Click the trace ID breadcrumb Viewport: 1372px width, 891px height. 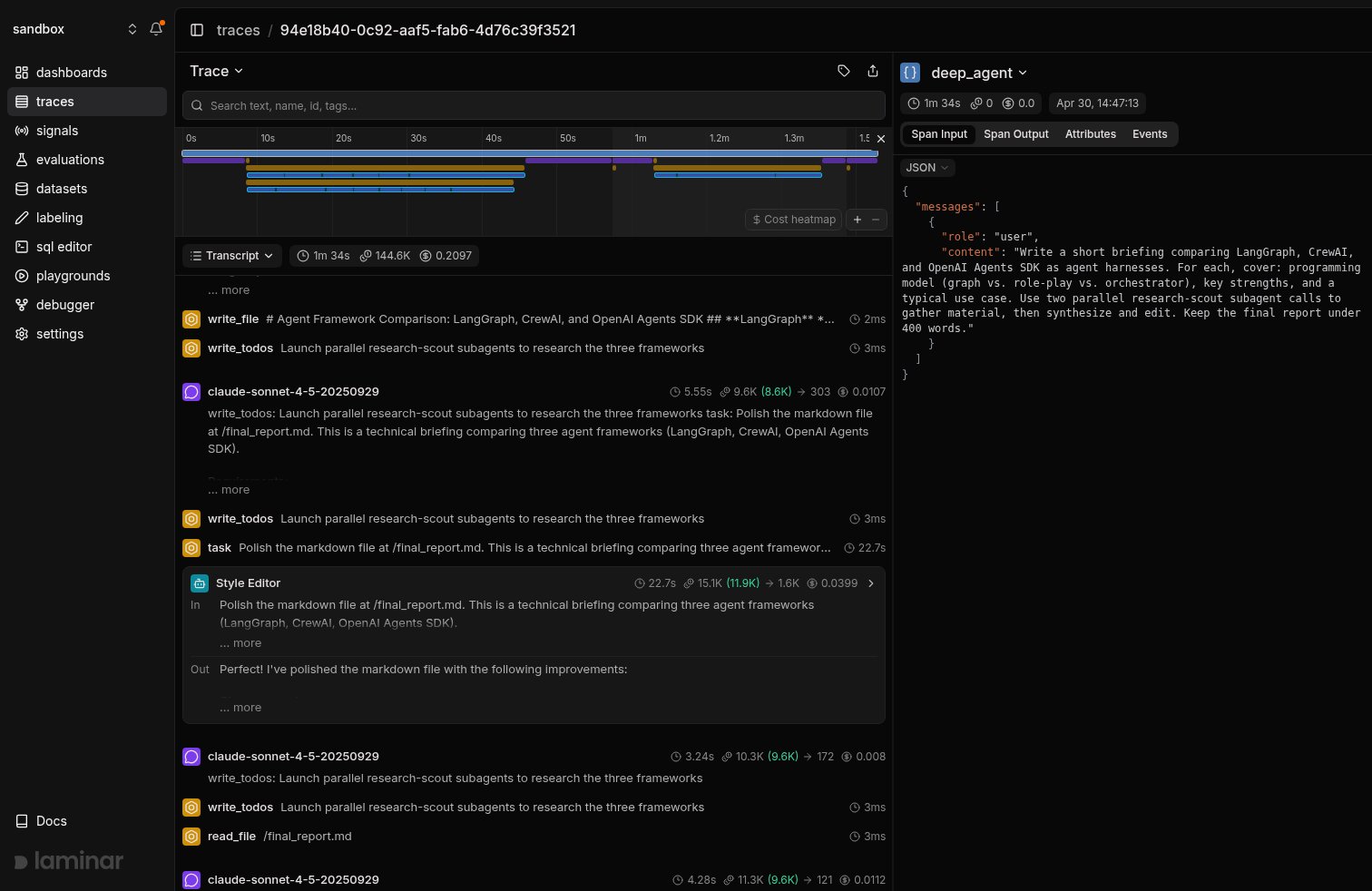[428, 30]
